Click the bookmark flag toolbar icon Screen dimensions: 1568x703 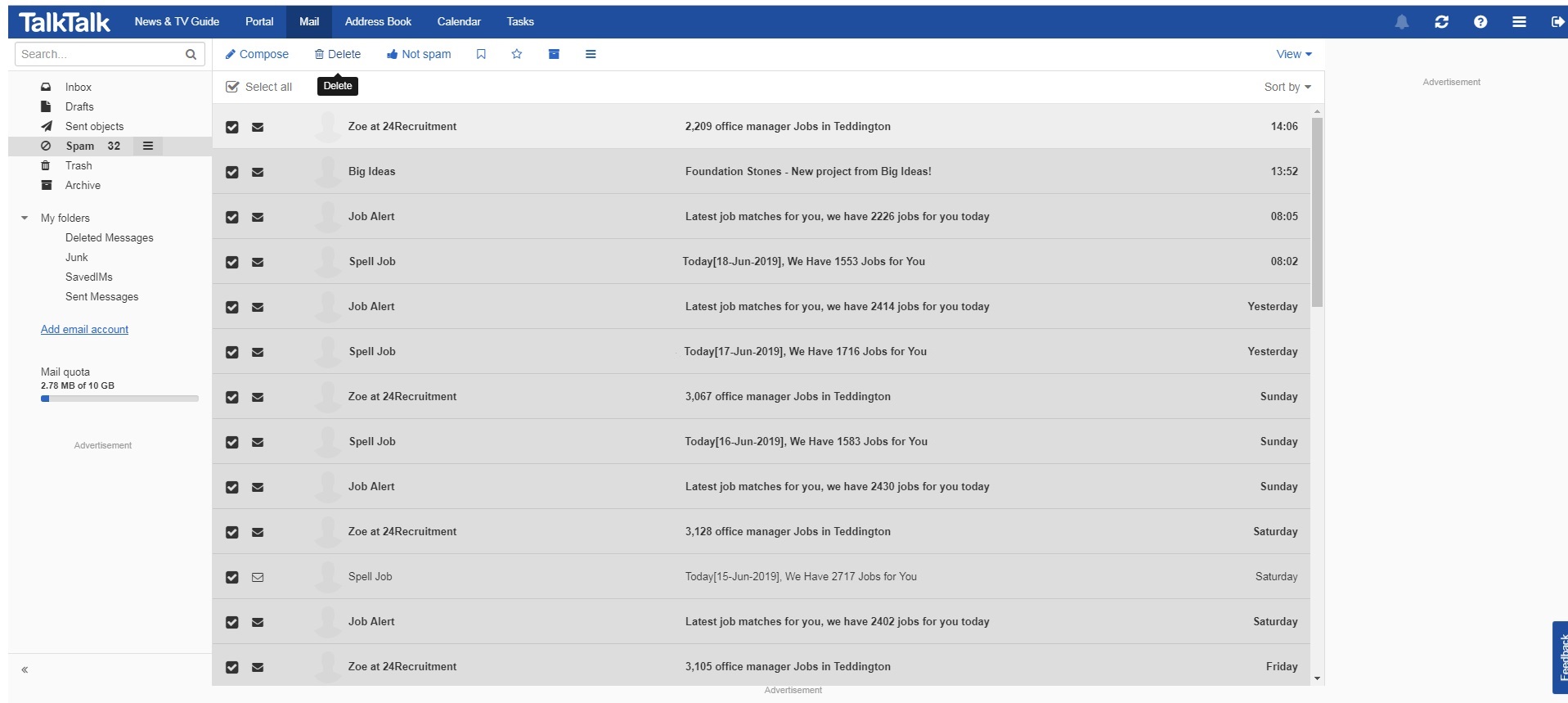tap(481, 54)
